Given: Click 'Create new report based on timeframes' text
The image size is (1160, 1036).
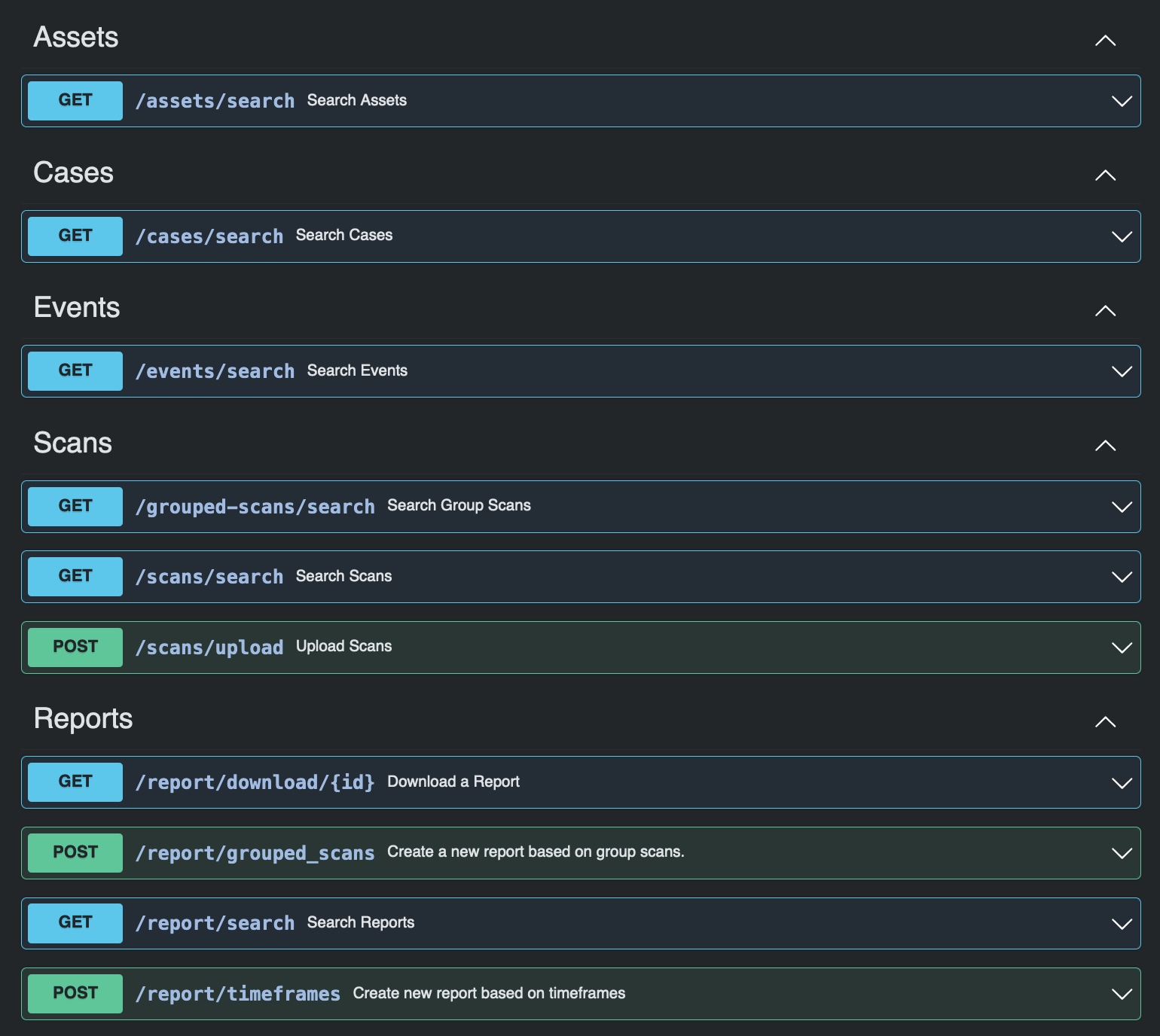Looking at the screenshot, I should click(x=489, y=993).
